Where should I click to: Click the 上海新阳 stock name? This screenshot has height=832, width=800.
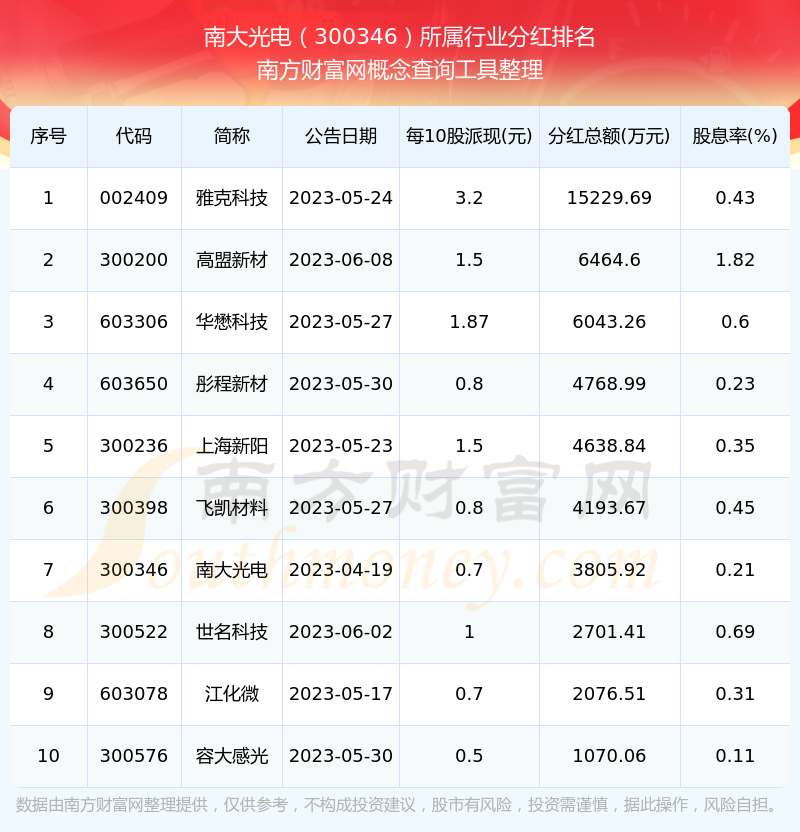click(x=232, y=446)
